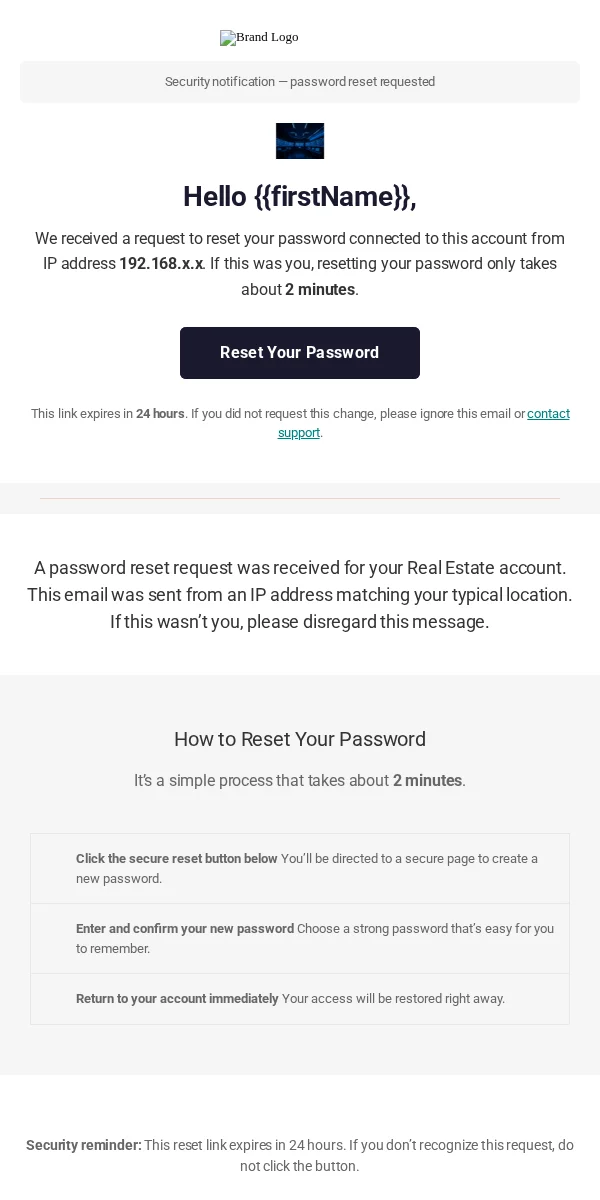Select the 'Click the secure reset button below' step
This screenshot has width=600, height=1200.
point(300,869)
